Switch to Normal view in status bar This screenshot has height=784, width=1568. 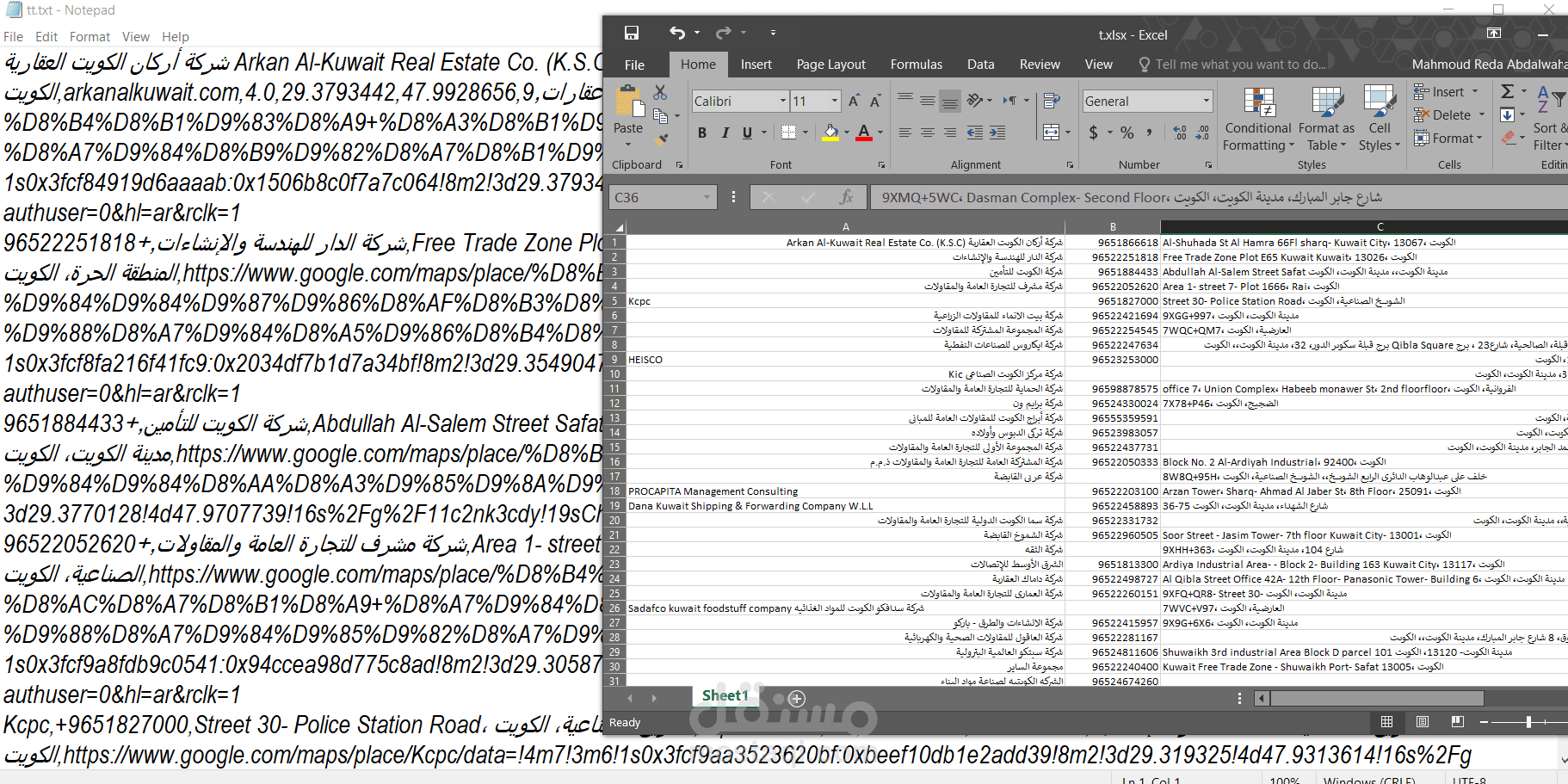click(1386, 722)
